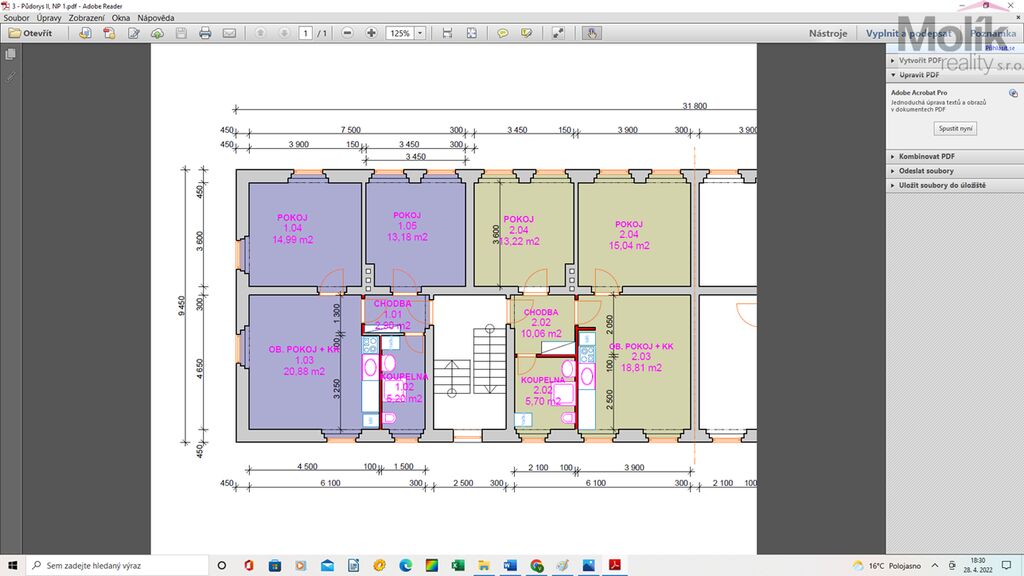Expand the Vytvořit PDF section
The height and width of the screenshot is (576, 1024).
(919, 60)
